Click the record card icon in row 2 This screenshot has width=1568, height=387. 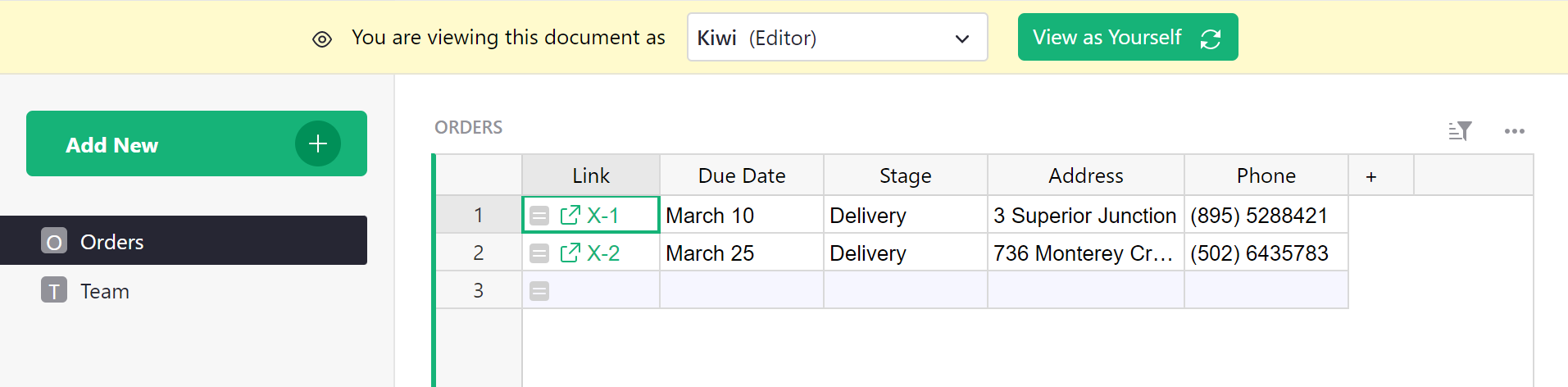click(539, 254)
